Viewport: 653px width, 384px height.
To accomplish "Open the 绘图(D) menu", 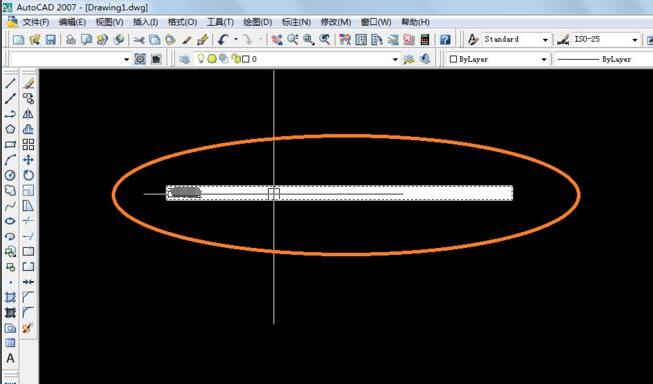I will pos(258,22).
